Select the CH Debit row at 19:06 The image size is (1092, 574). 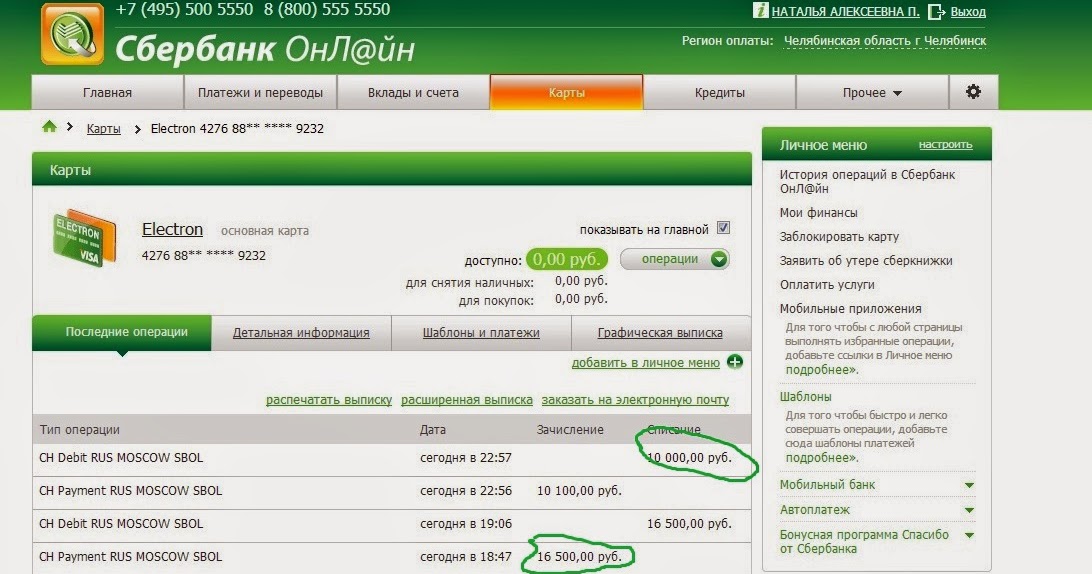pyautogui.click(x=391, y=524)
